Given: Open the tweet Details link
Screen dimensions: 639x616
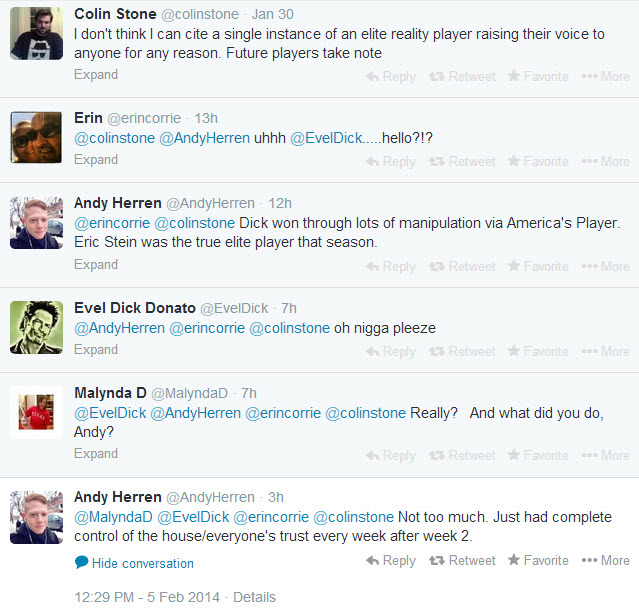Looking at the screenshot, I should pos(254,597).
